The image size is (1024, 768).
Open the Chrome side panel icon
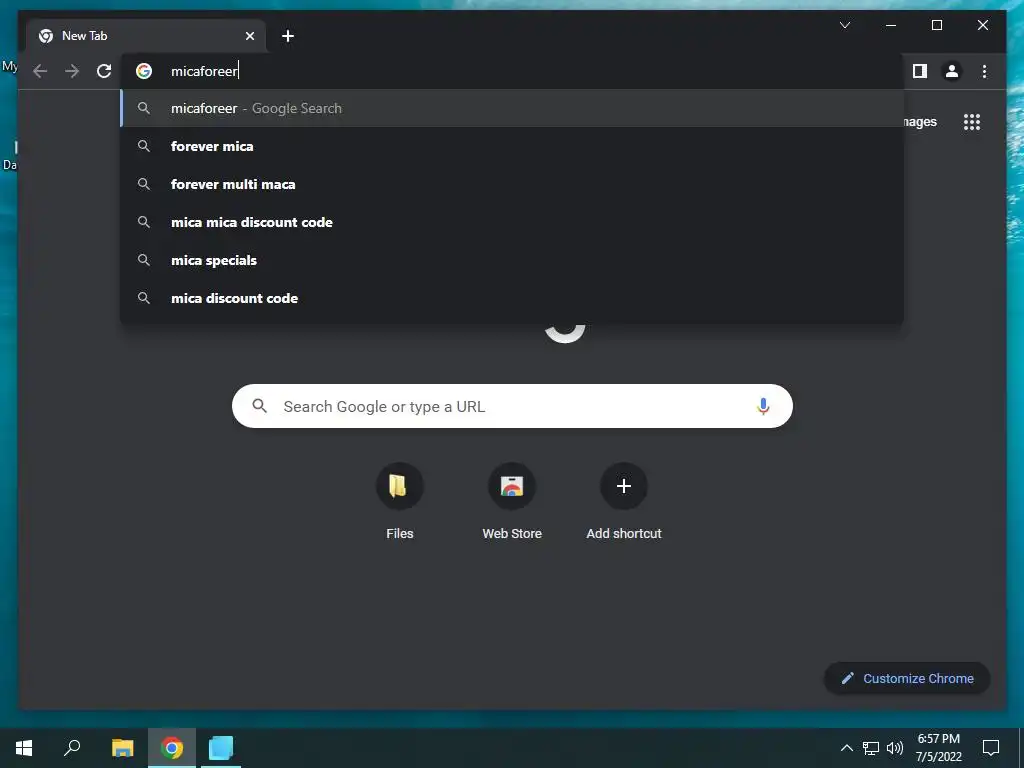920,71
